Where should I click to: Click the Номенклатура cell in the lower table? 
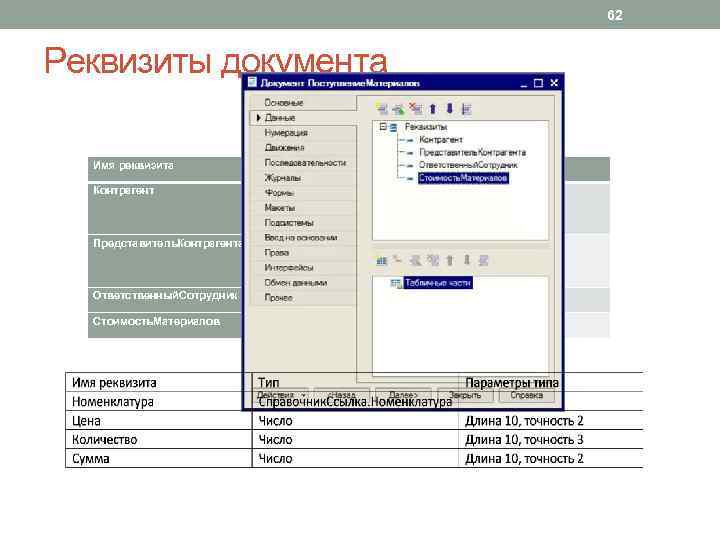158,401
